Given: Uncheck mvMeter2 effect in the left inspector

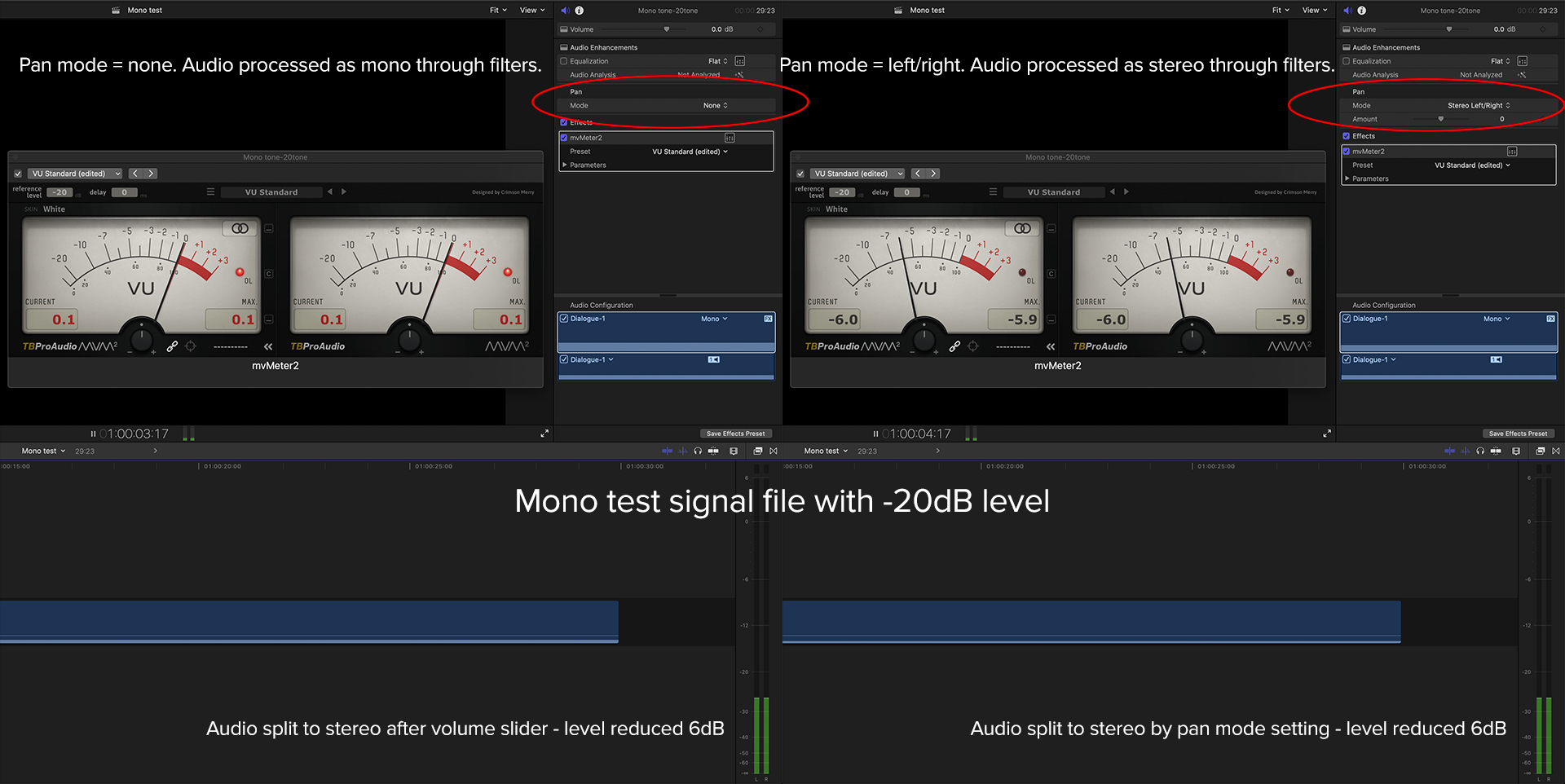Looking at the screenshot, I should click(563, 138).
